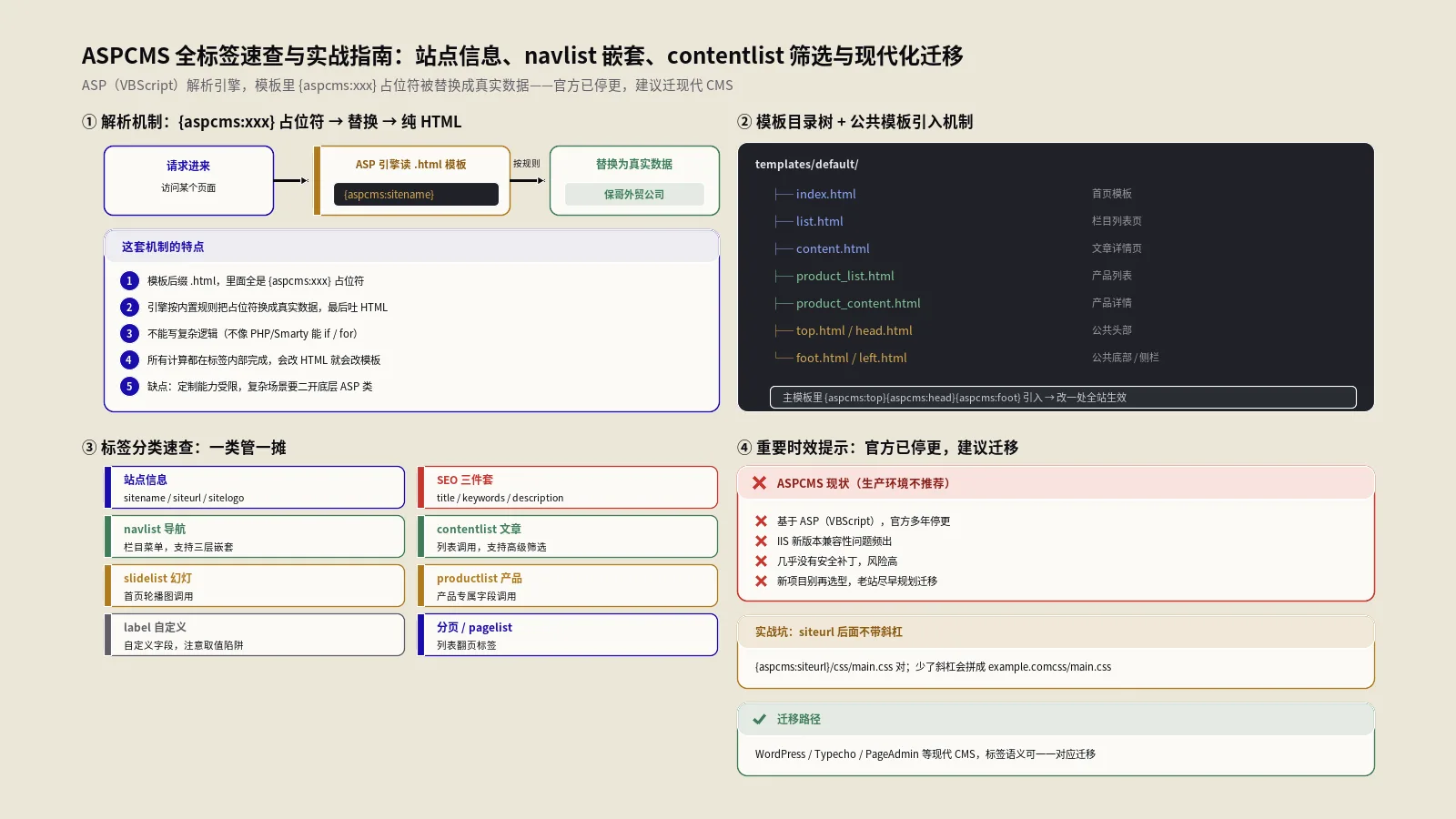
Task: Click the green checkmark beside "迁移路径"
Action: pos(759,719)
